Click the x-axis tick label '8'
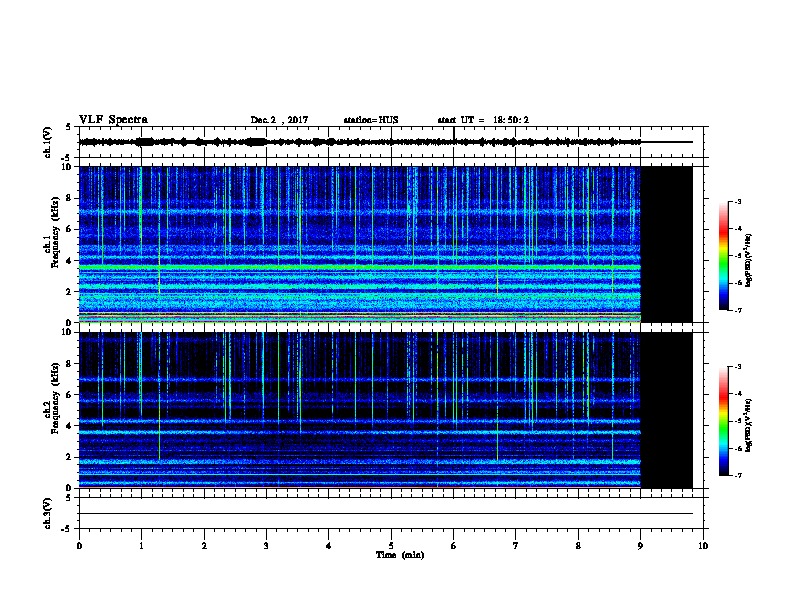This screenshot has height=612, width=792. coord(578,545)
